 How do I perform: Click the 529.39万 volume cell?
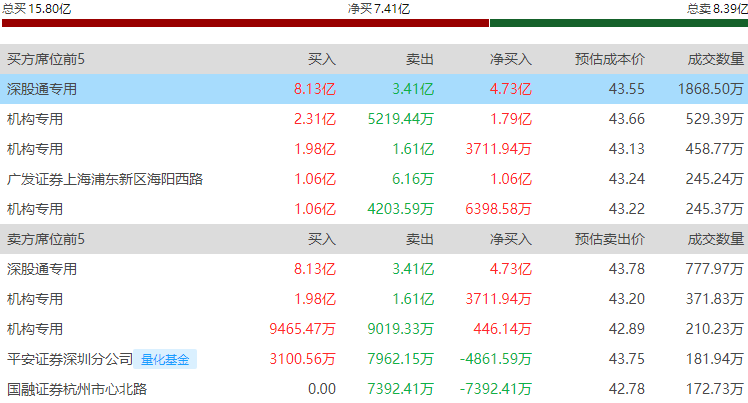pyautogui.click(x=715, y=119)
